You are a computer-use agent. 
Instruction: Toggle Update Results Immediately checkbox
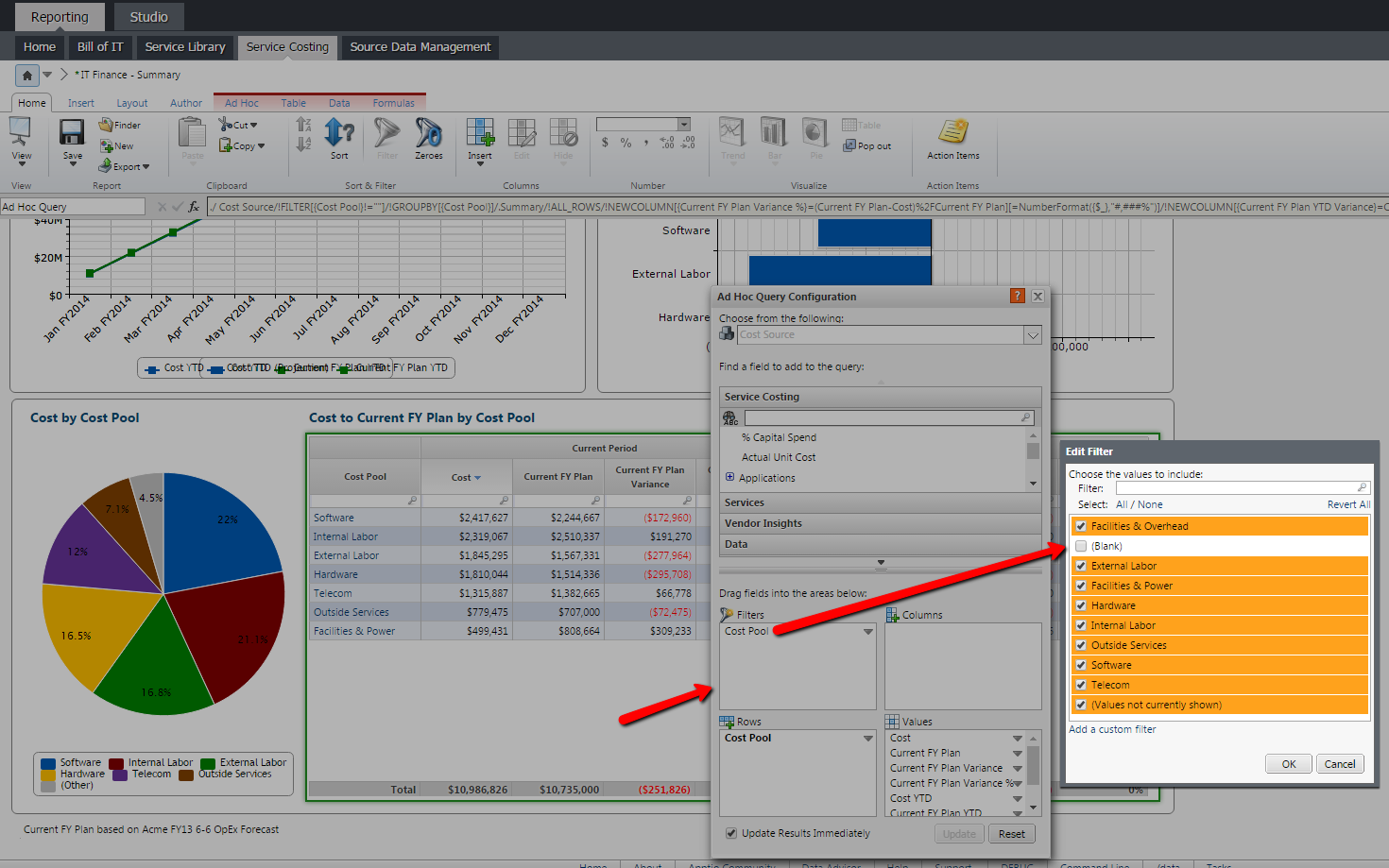point(731,833)
